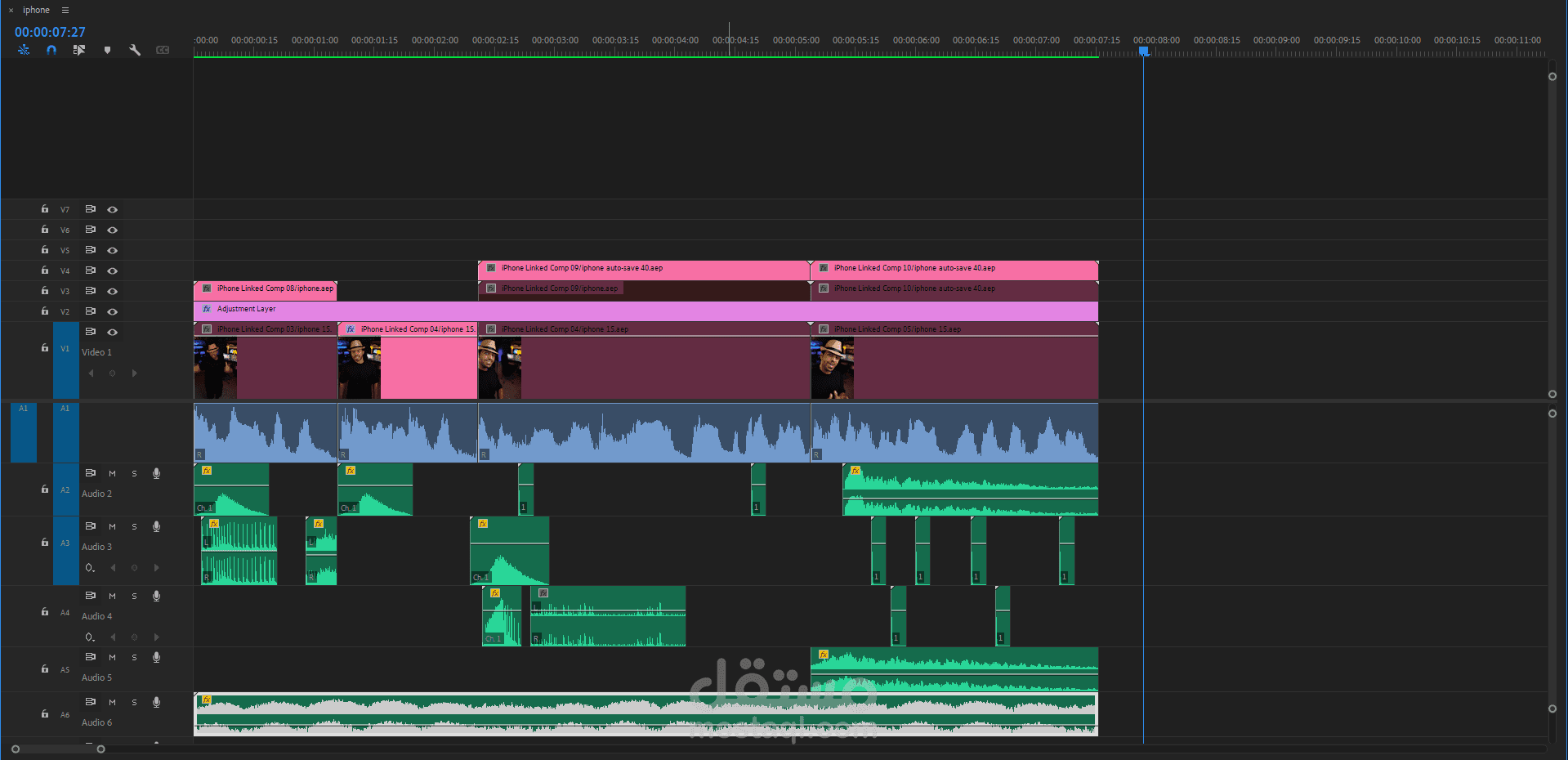Hide the V3 track with the eye icon
Viewport: 1568px width, 760px height.
tap(113, 291)
